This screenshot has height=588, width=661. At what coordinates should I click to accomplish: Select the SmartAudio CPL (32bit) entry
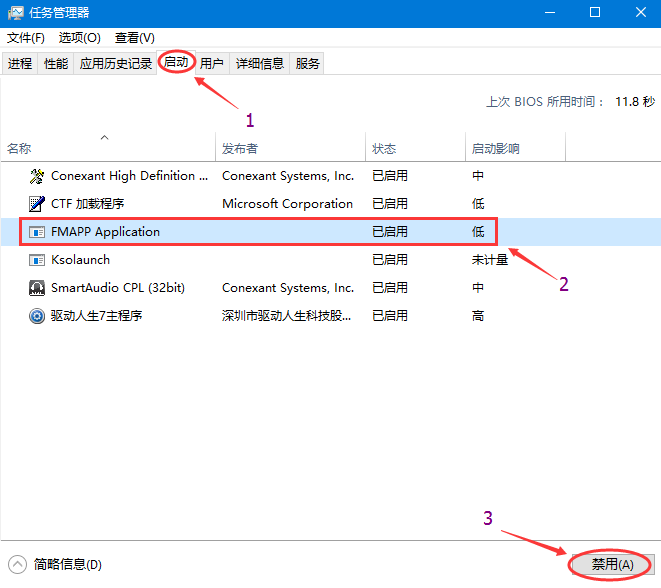(x=118, y=288)
